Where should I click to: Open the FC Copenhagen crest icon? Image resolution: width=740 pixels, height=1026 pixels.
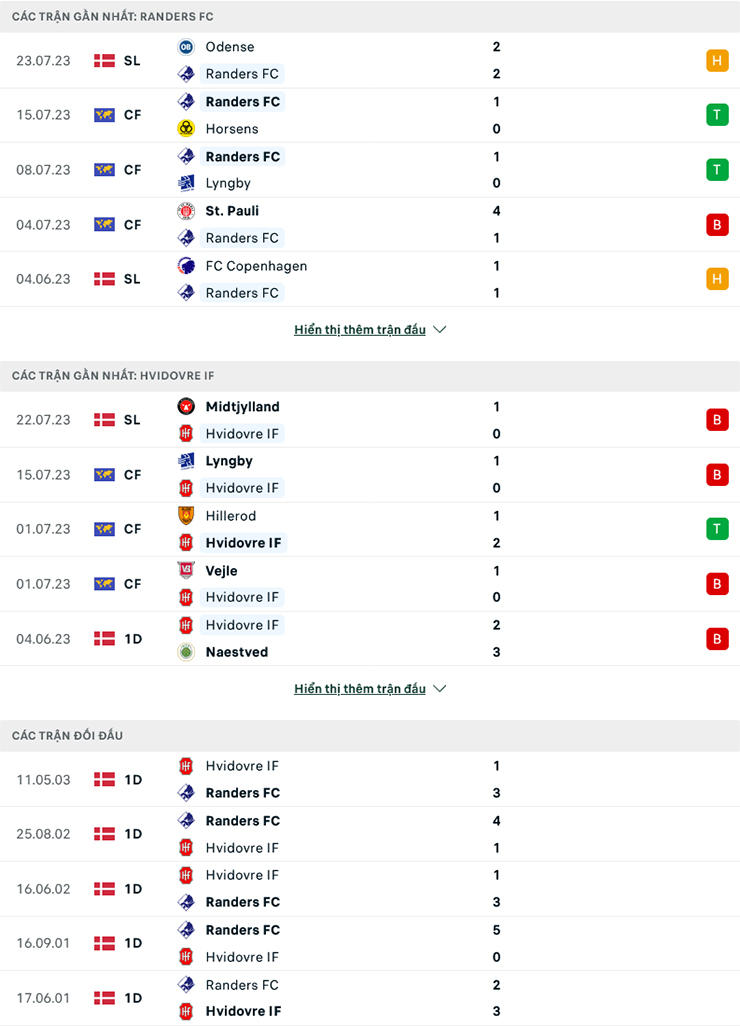pos(185,266)
